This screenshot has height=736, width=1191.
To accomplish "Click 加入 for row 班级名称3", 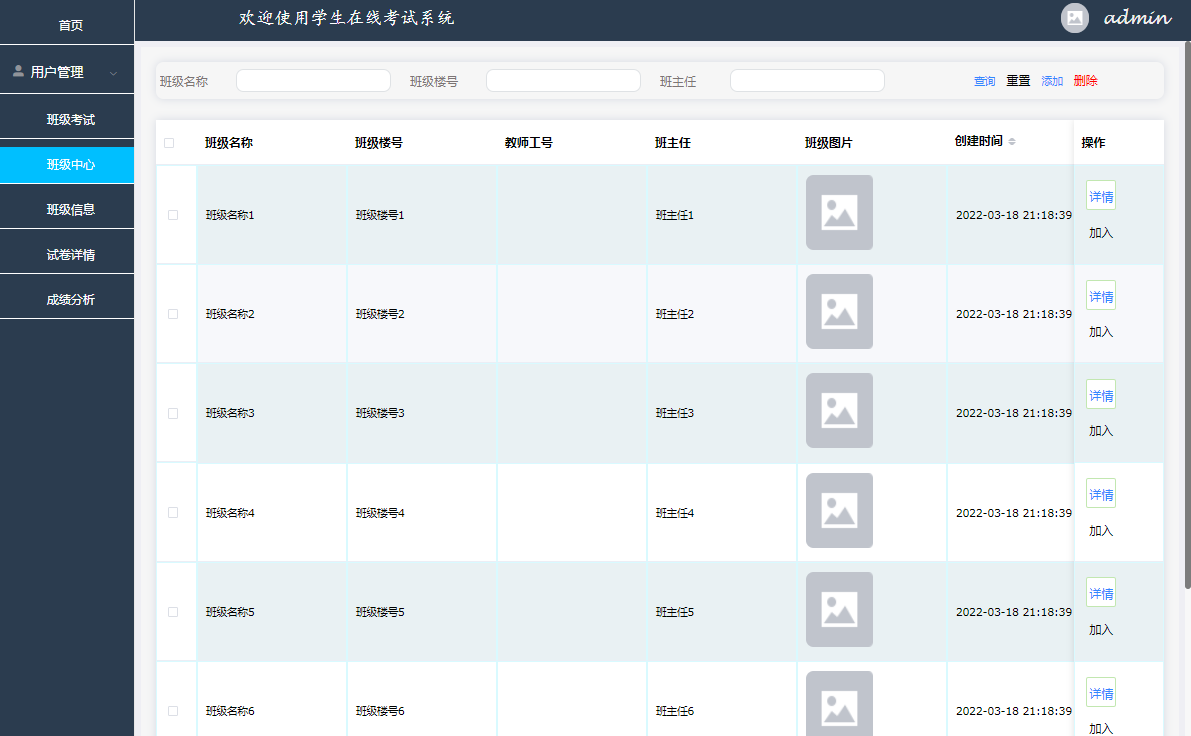I will point(1101,431).
